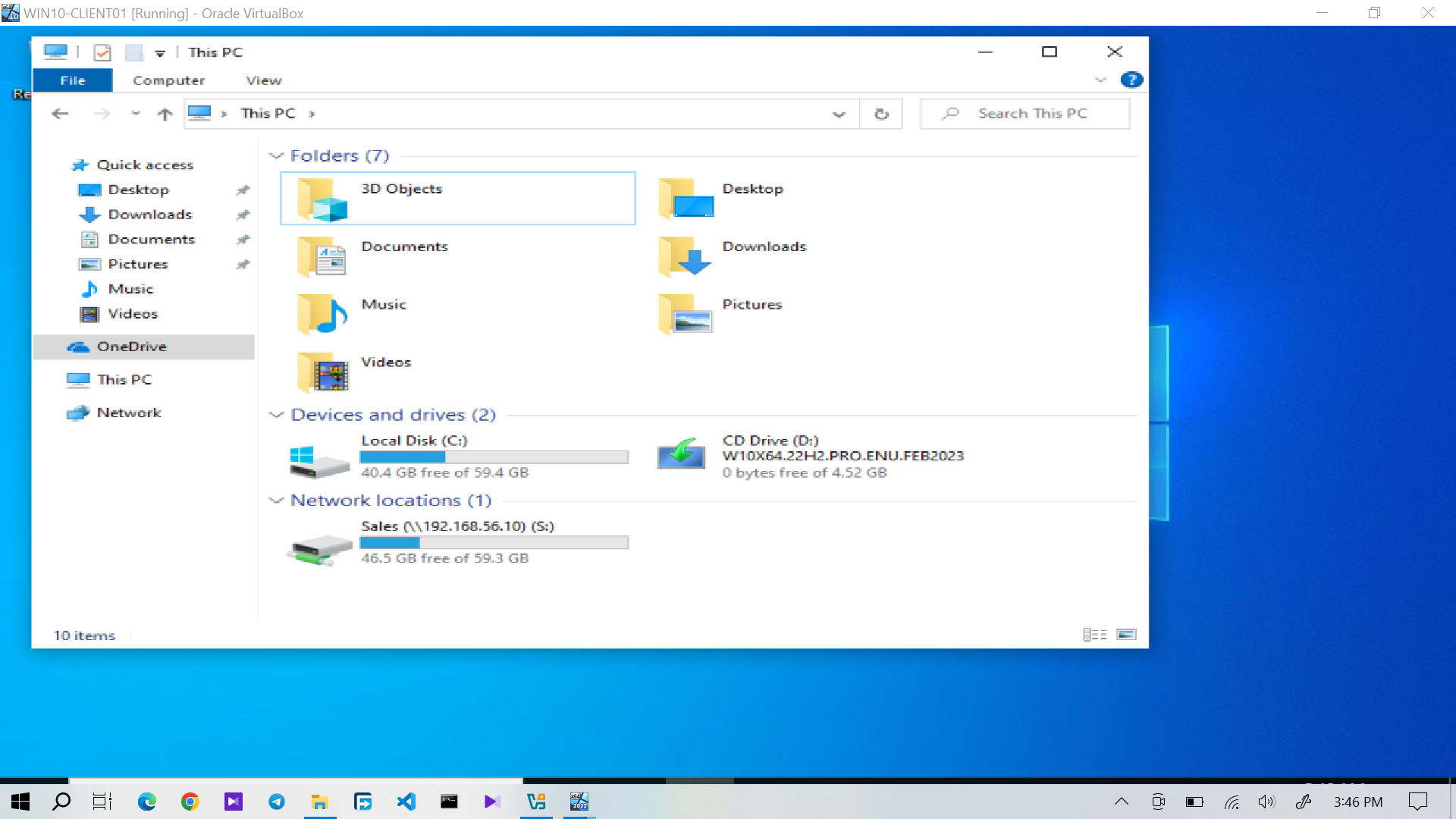Open the File ribbon tab
The width and height of the screenshot is (1456, 819).
coord(73,80)
